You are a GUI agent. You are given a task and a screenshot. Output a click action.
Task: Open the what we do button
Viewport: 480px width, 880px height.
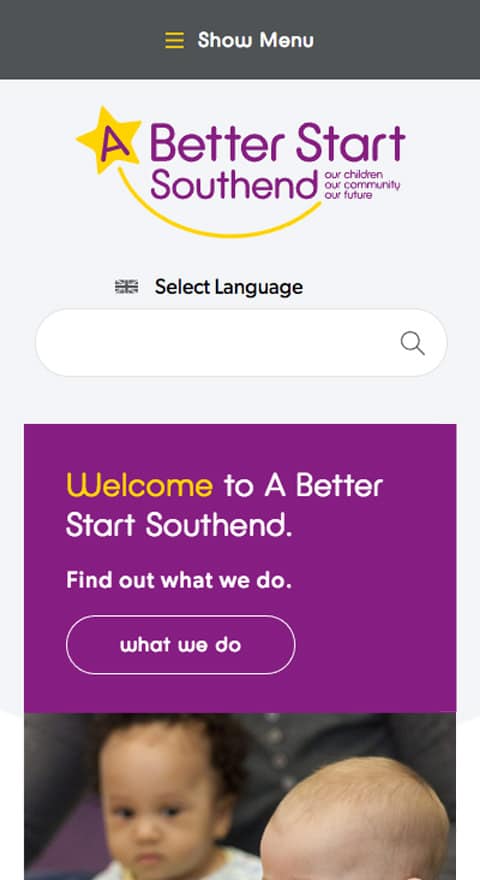tap(181, 645)
